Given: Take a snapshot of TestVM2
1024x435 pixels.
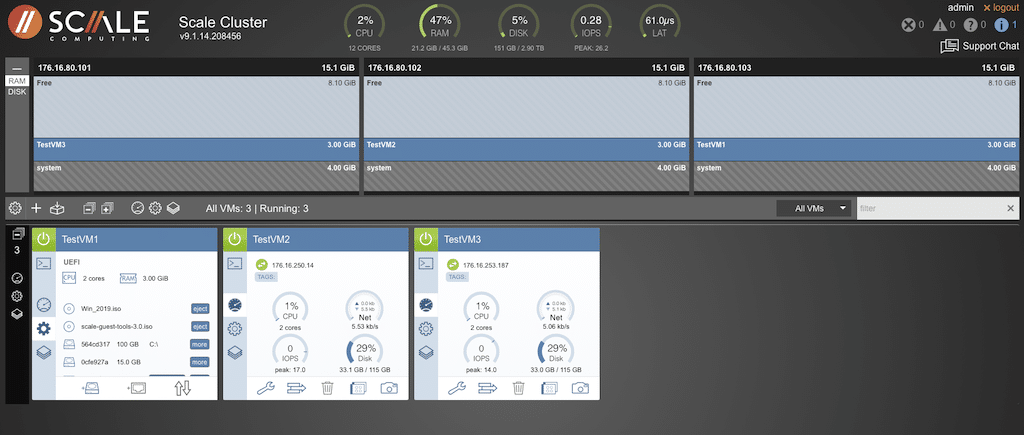Looking at the screenshot, I should pyautogui.click(x=389, y=389).
